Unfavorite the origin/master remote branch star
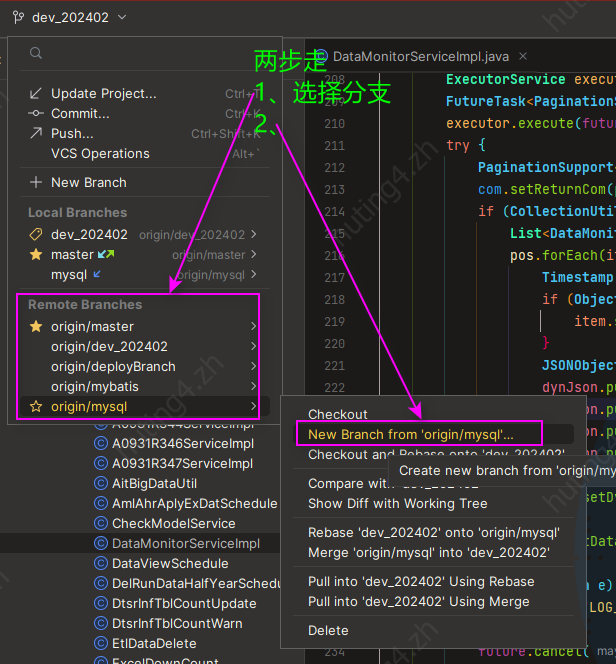This screenshot has width=616, height=664. point(36,327)
